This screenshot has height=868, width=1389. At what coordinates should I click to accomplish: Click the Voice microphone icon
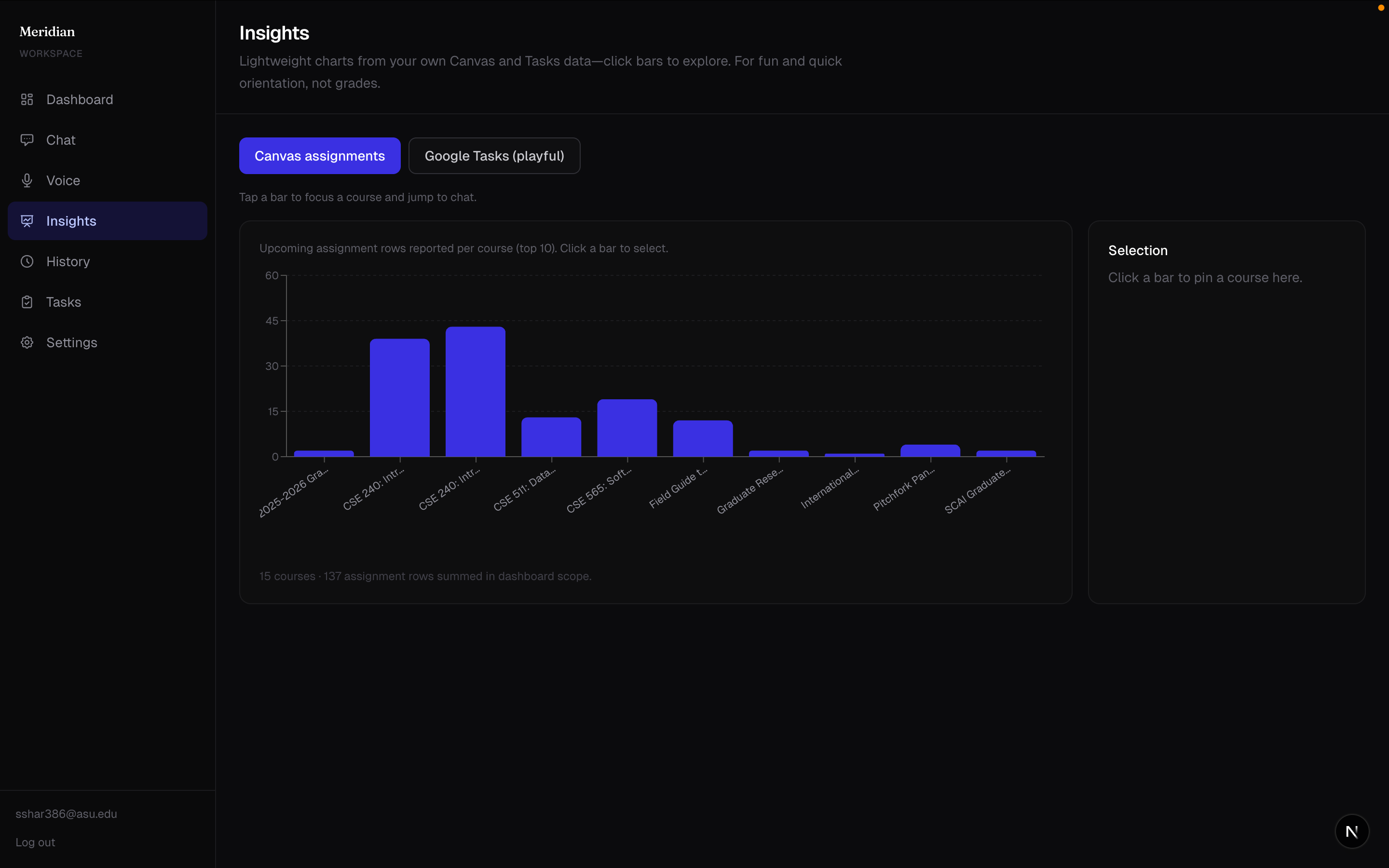(x=27, y=180)
